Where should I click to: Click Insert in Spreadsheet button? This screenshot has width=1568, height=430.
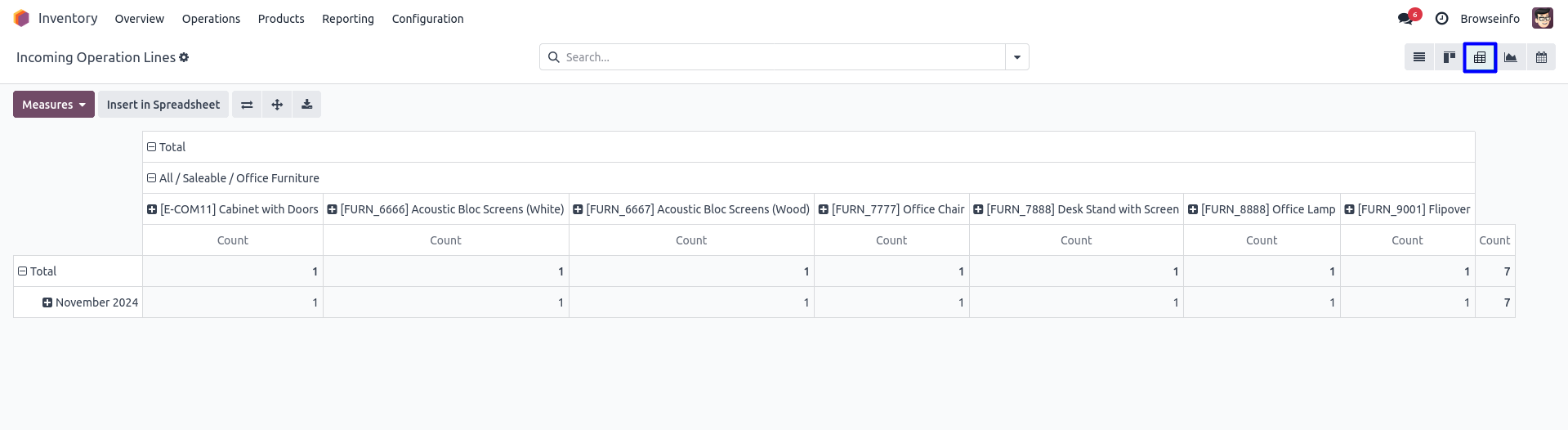(x=163, y=105)
